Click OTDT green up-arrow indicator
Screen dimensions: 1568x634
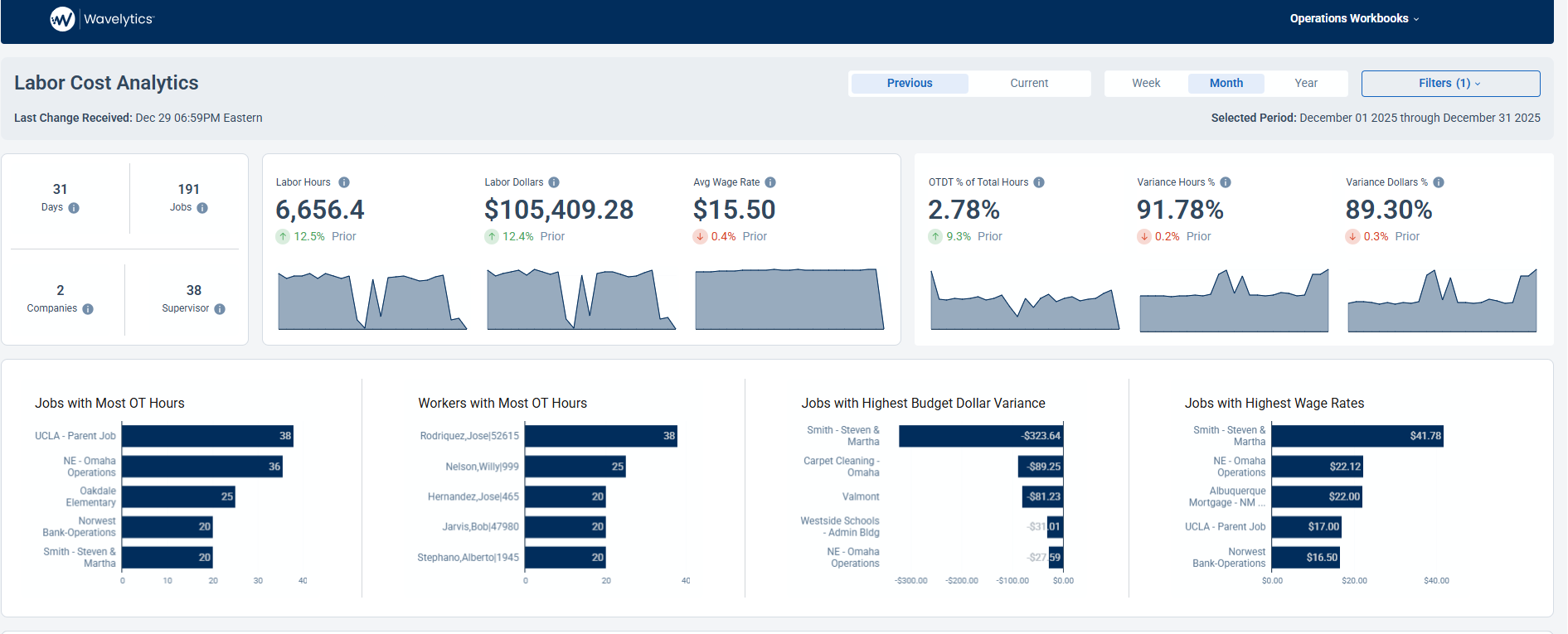pyautogui.click(x=936, y=237)
